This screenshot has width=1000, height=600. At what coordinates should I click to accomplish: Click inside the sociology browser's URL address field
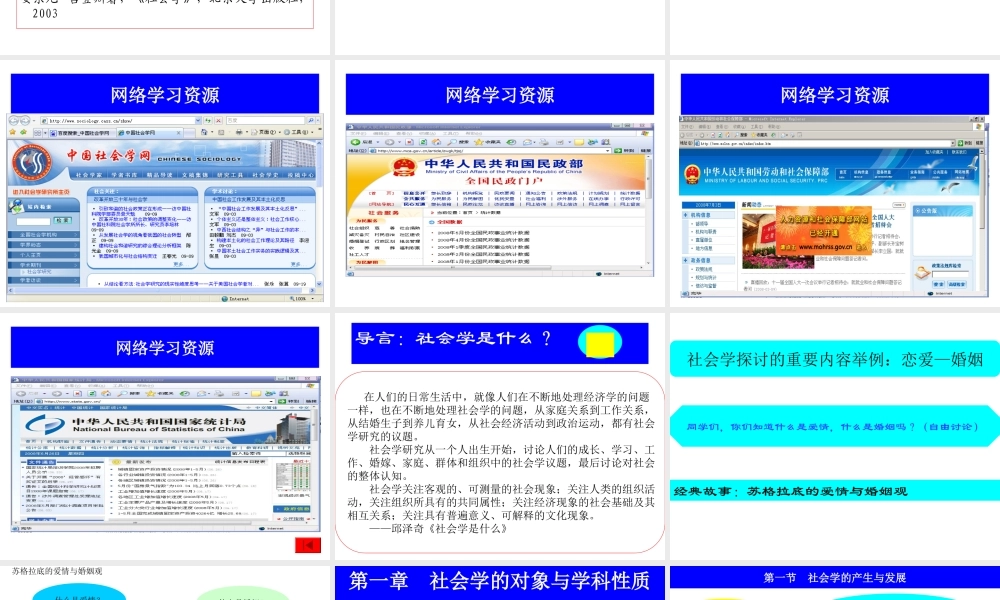(120, 121)
